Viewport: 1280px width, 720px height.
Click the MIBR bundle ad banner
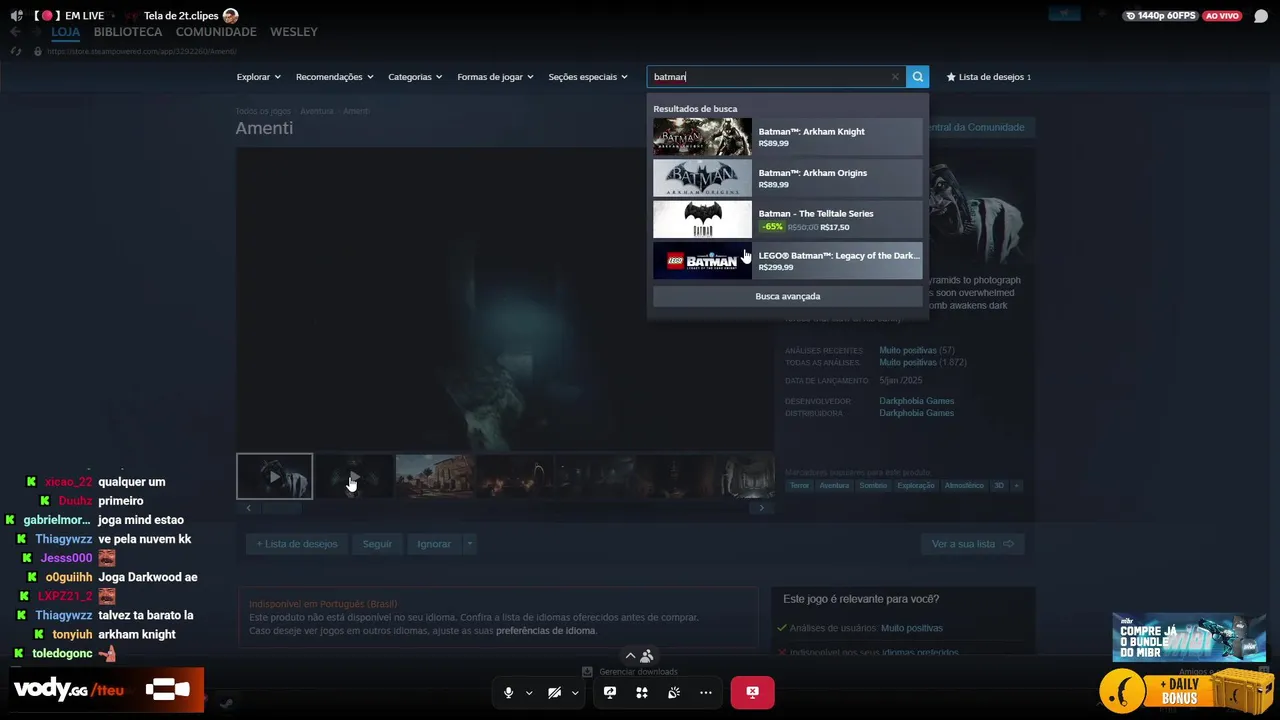tap(1189, 637)
